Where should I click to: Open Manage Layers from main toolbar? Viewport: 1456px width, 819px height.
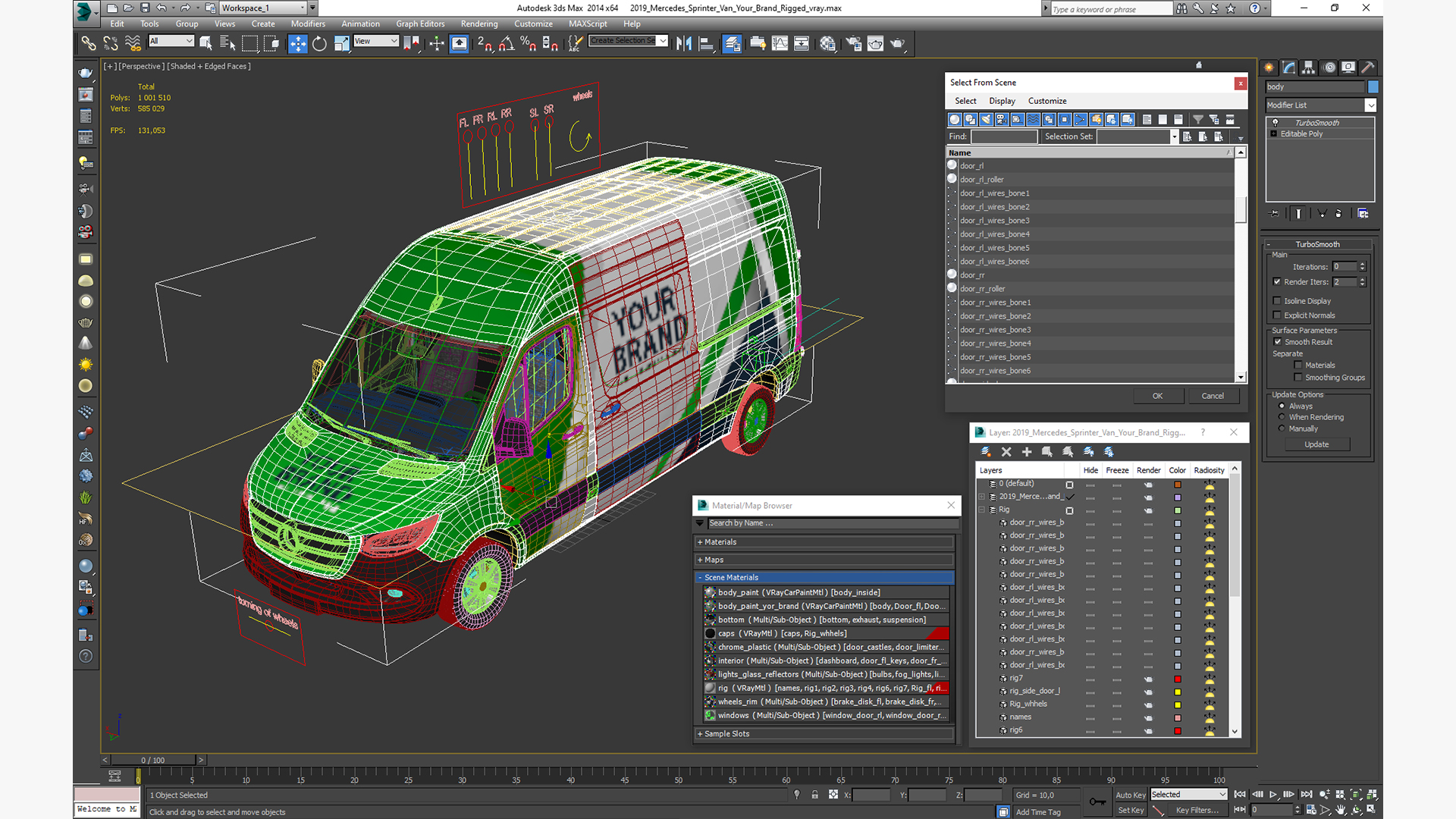pyautogui.click(x=732, y=44)
